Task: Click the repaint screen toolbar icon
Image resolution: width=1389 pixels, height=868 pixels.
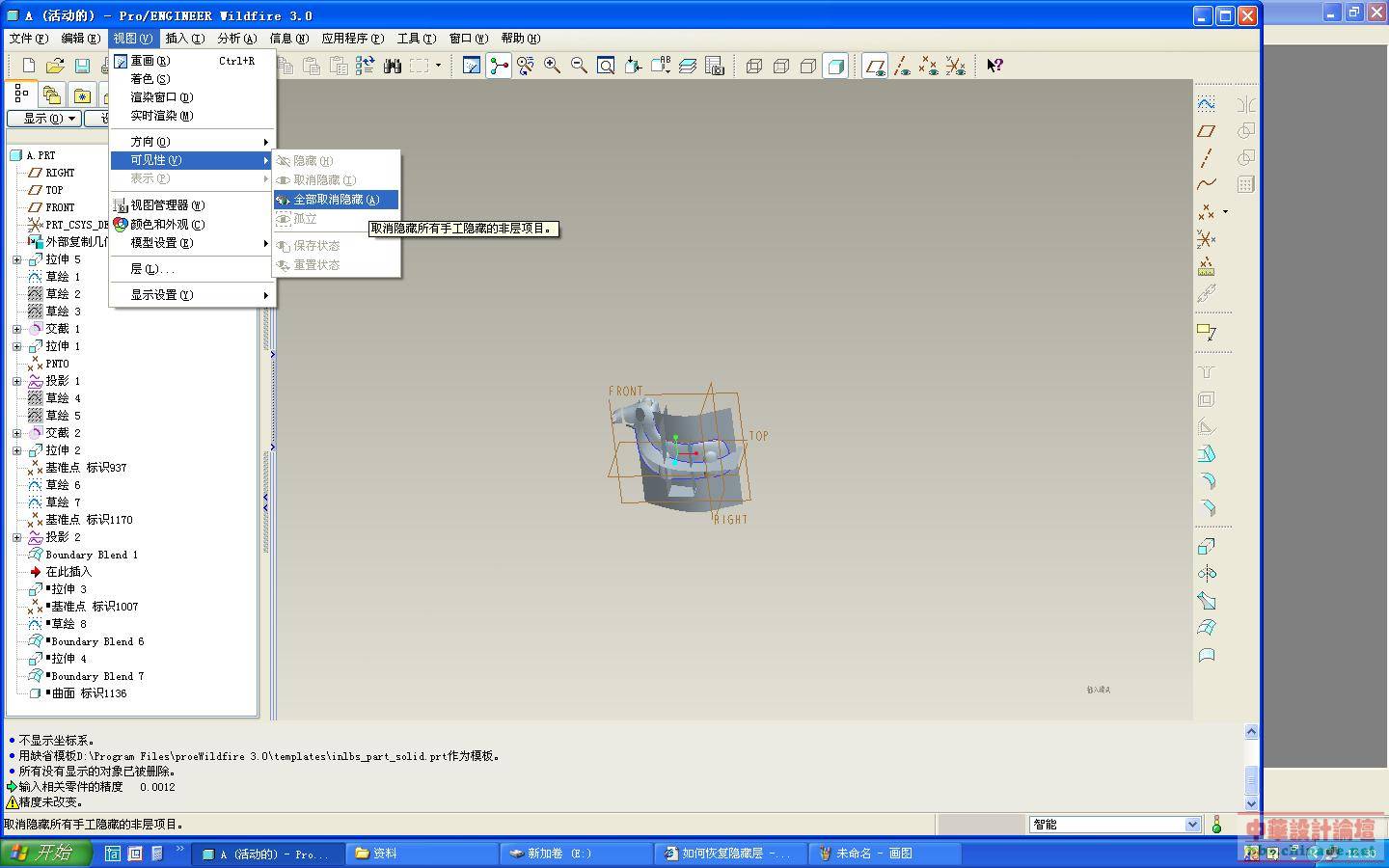Action: (x=472, y=66)
